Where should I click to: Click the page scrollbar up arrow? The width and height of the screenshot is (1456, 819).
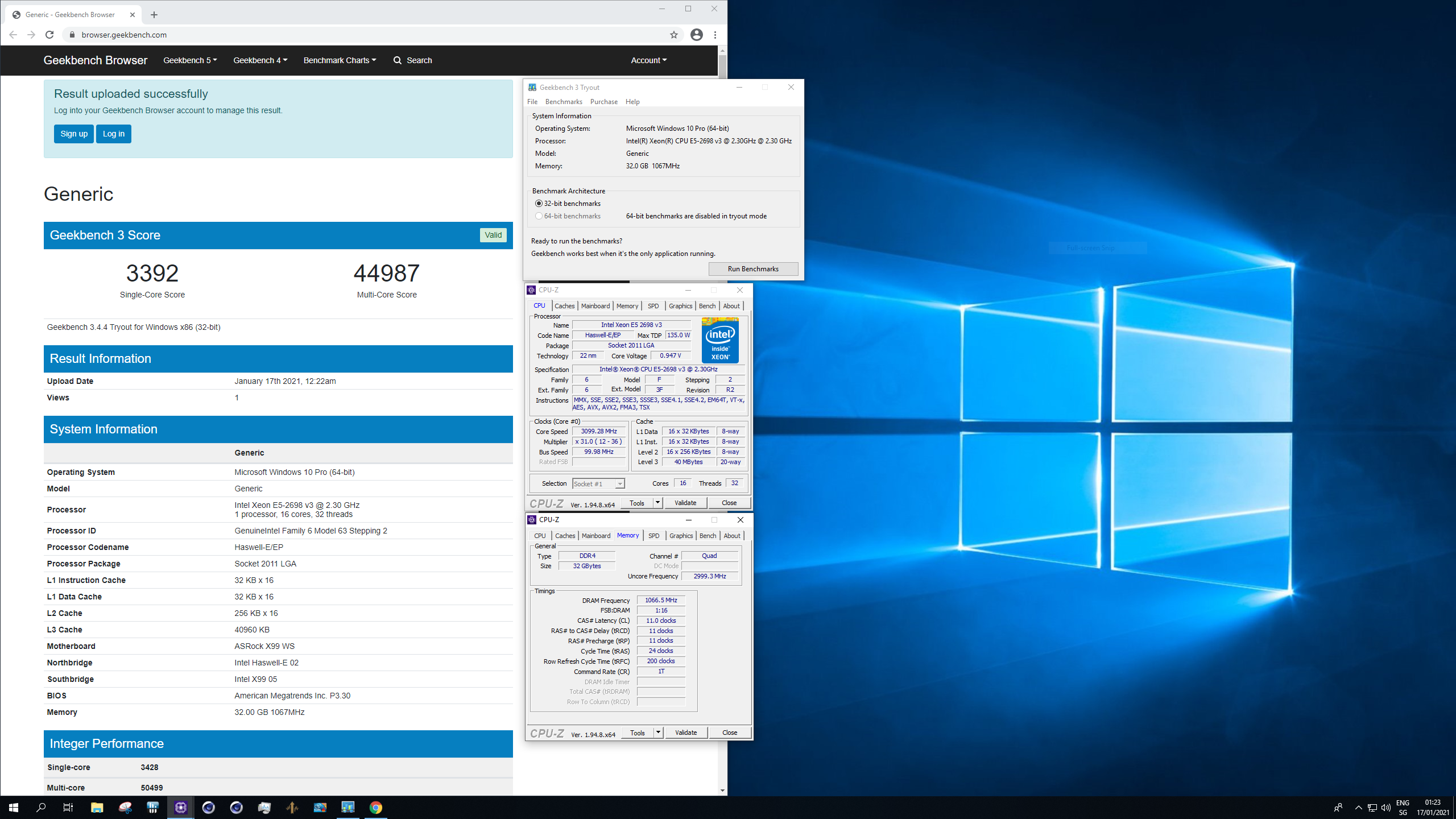[x=722, y=50]
